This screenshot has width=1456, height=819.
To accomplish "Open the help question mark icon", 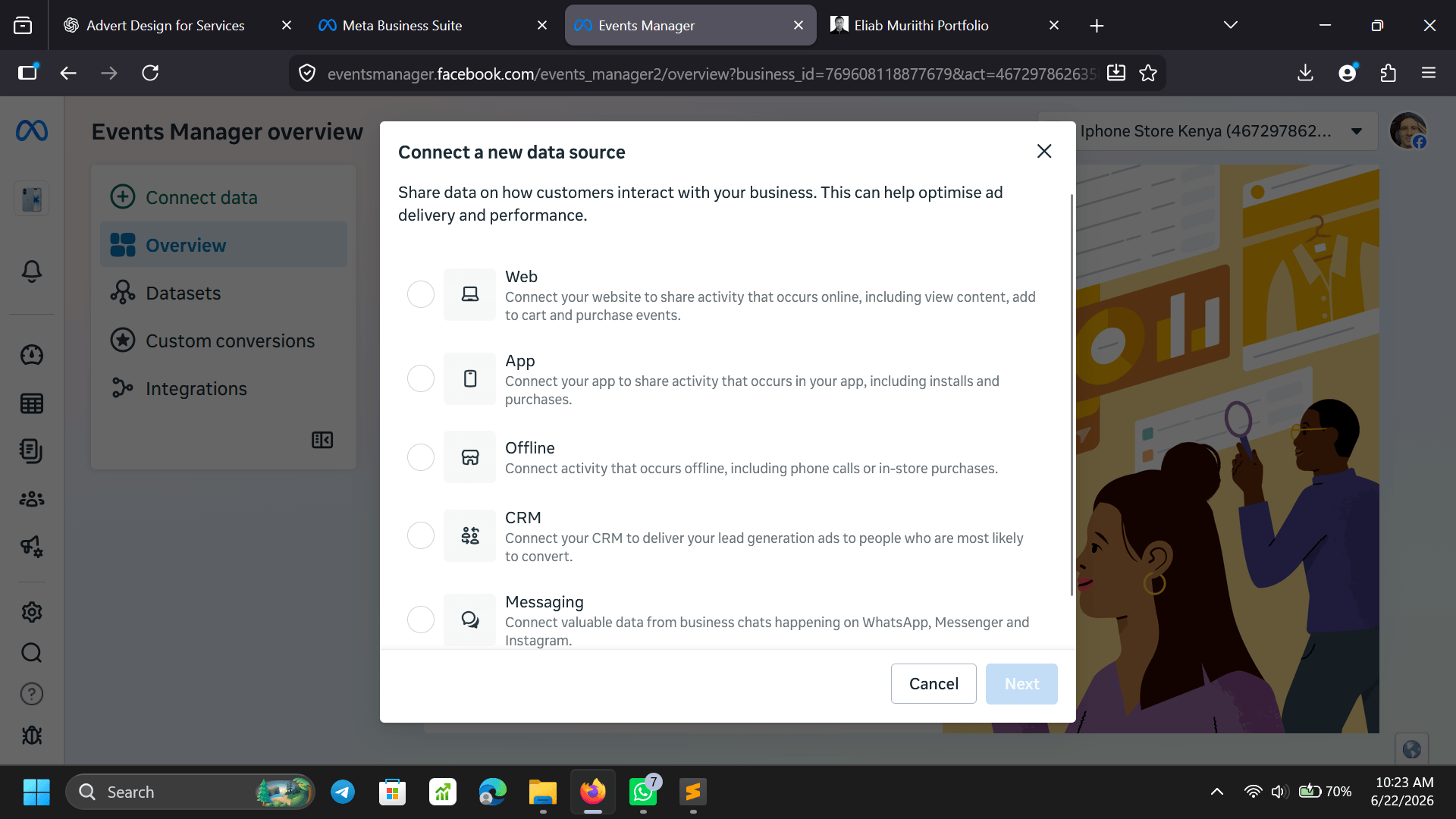I will (x=32, y=694).
